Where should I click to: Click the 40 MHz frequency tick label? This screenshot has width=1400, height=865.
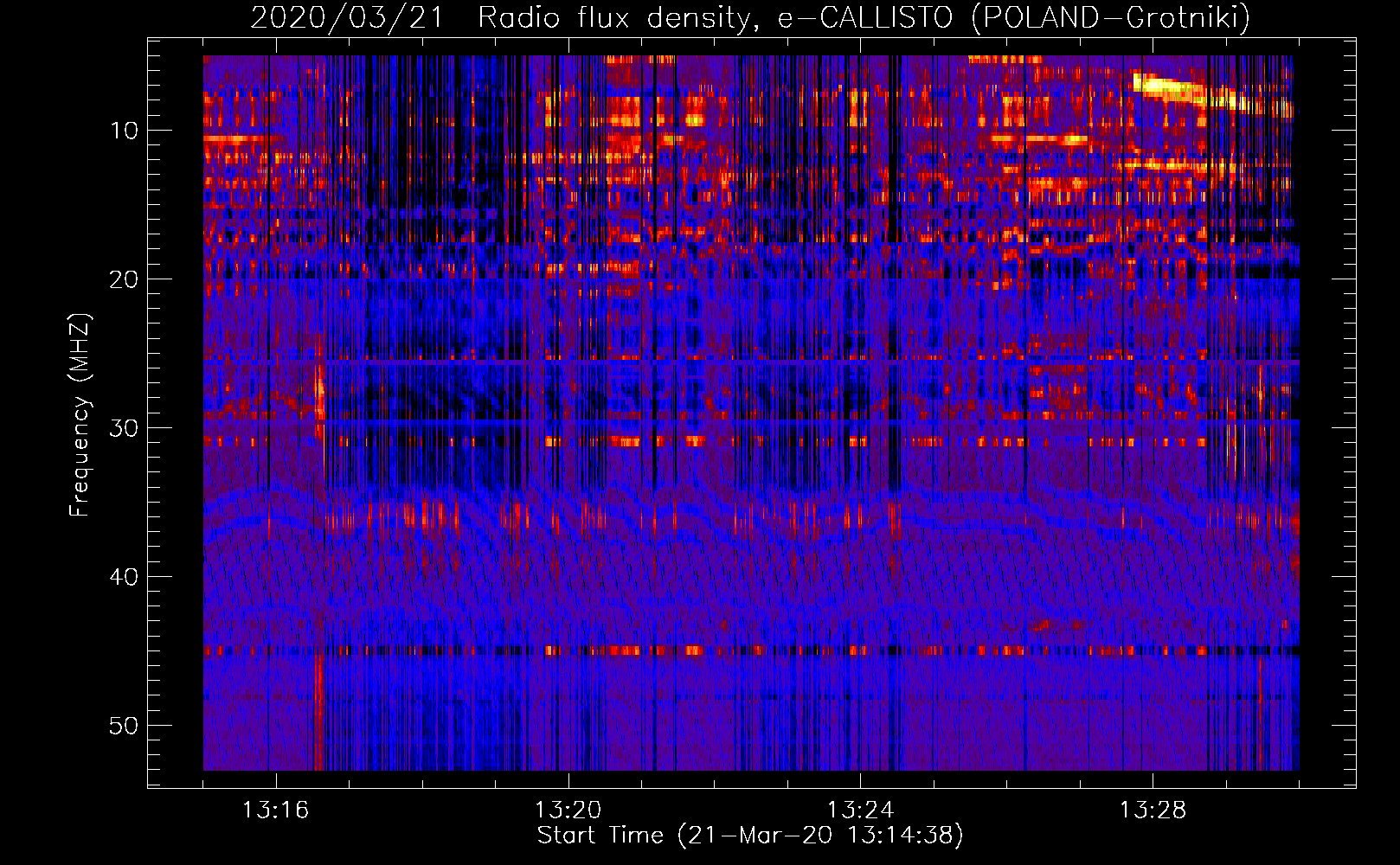[125, 577]
